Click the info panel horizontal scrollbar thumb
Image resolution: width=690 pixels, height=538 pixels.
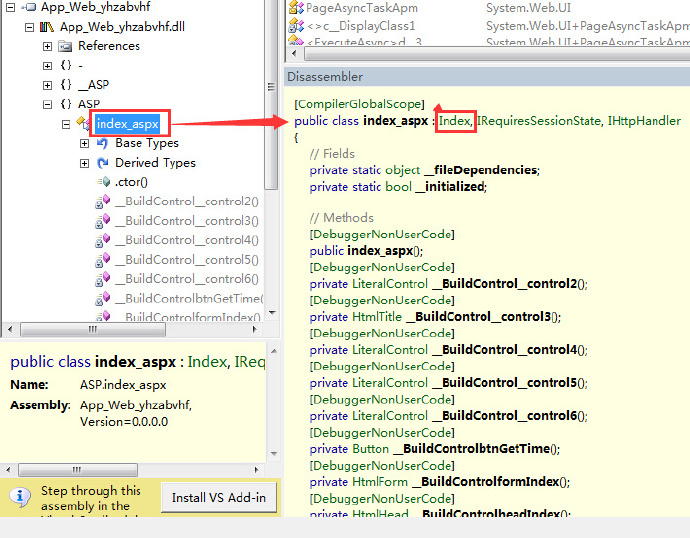point(77,470)
